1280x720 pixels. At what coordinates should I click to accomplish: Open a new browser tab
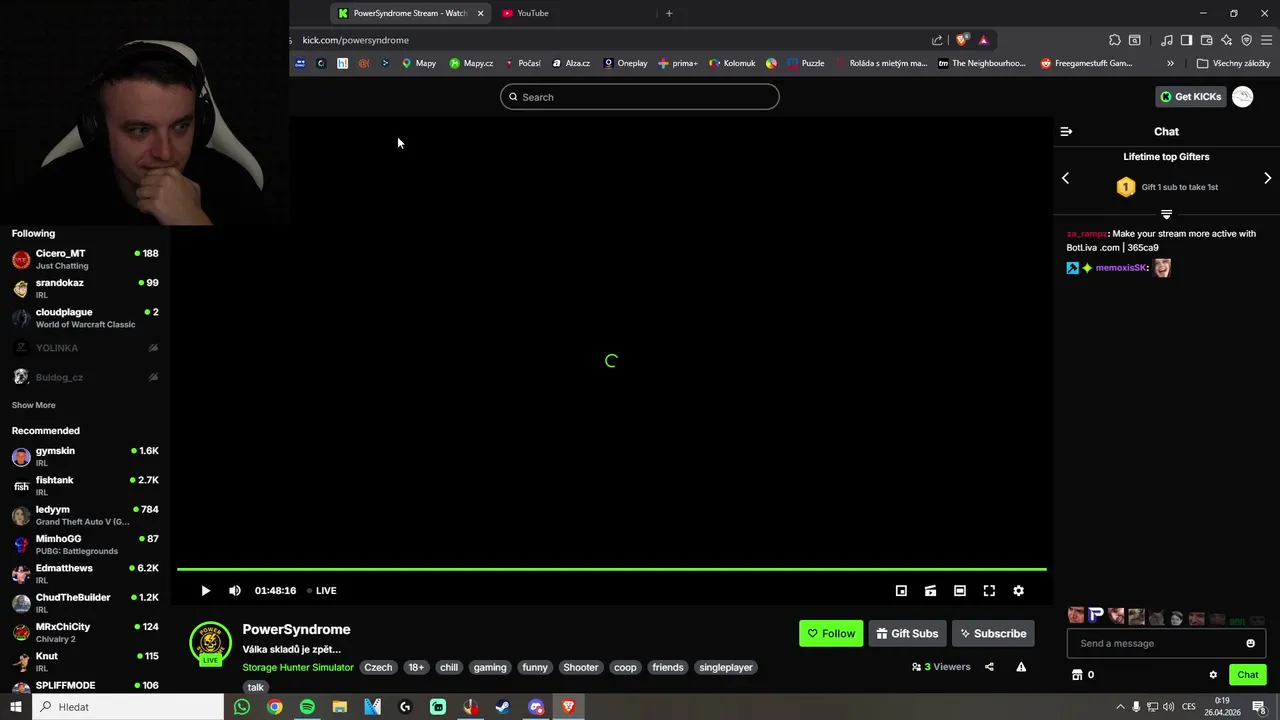coord(669,13)
